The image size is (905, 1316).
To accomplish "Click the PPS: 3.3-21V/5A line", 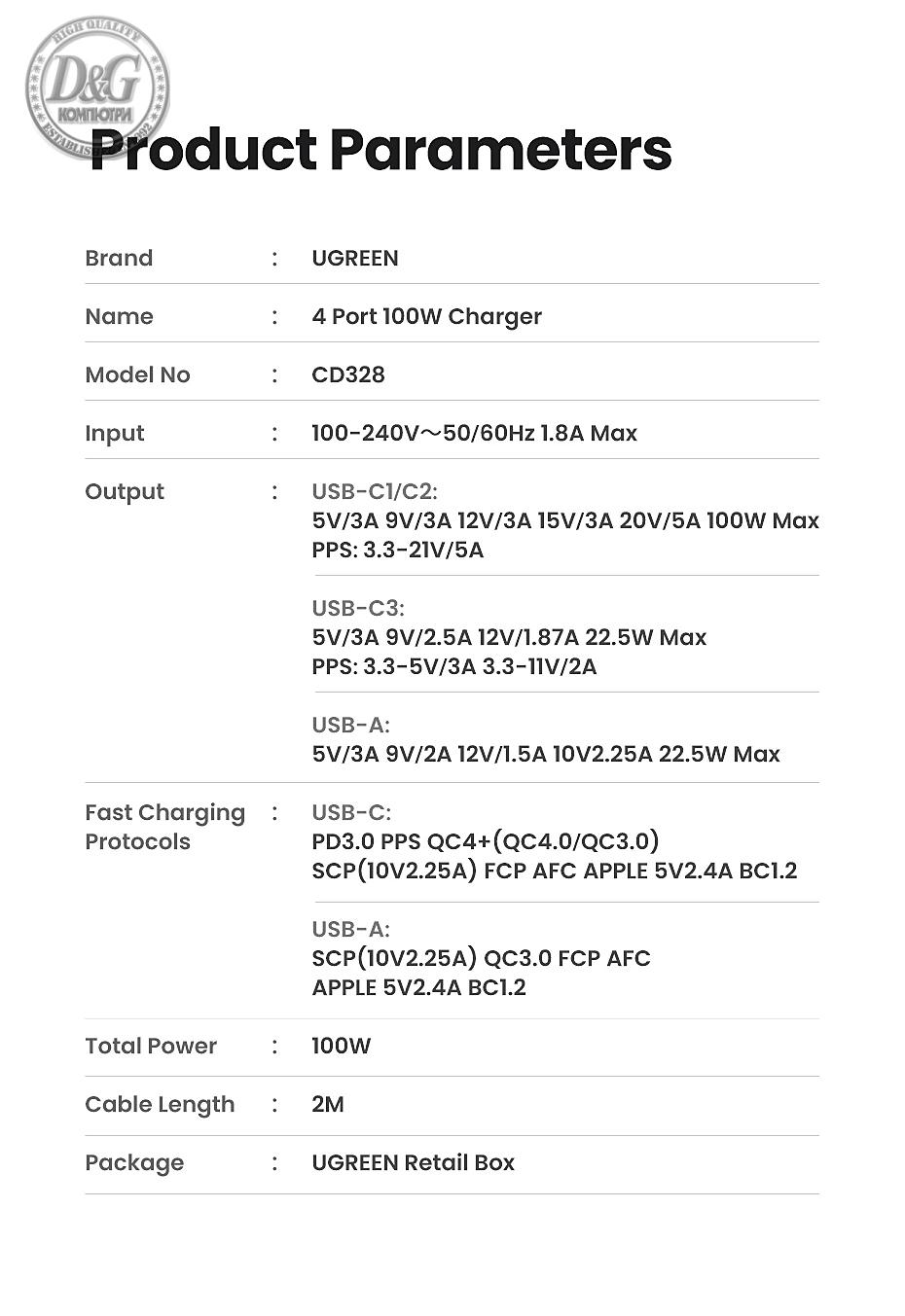I will pyautogui.click(x=397, y=551).
